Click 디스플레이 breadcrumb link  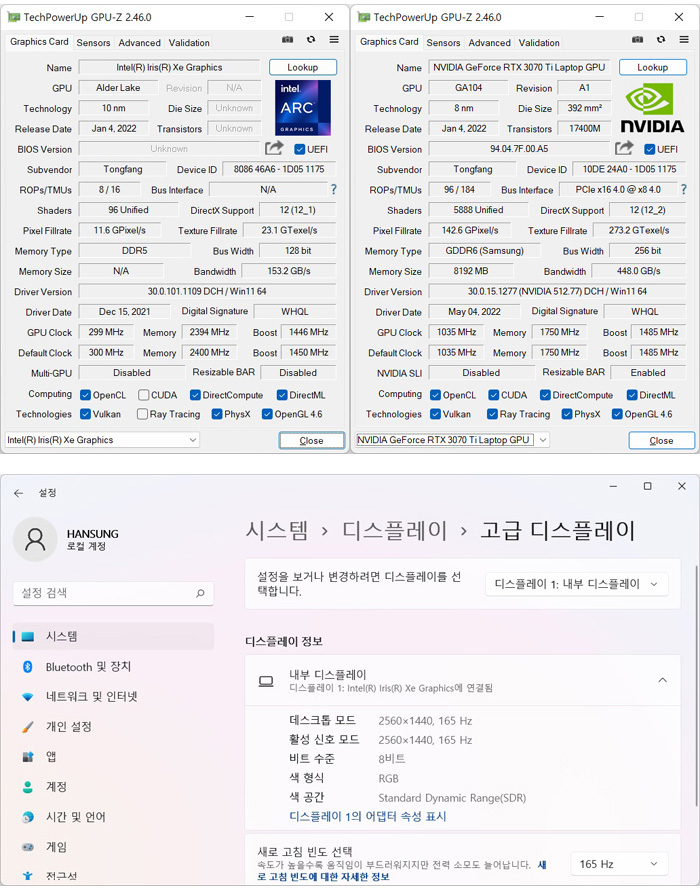coord(394,530)
